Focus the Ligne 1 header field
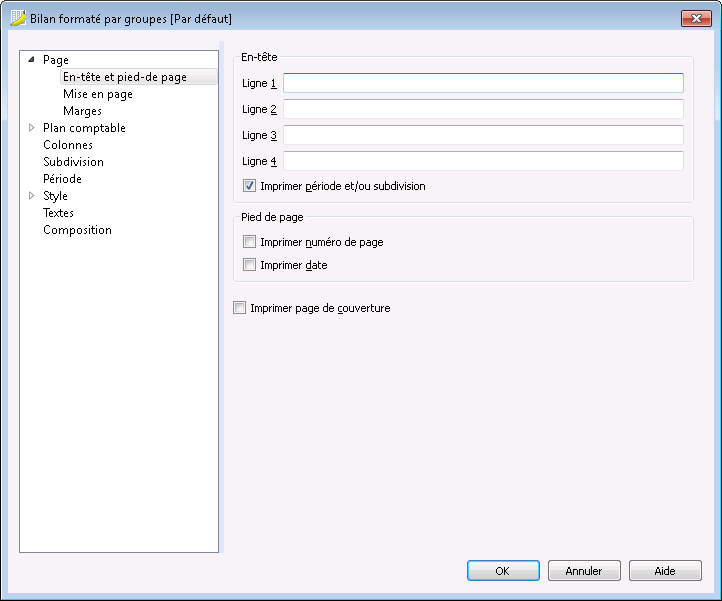Viewport: 722px width, 601px height. (x=483, y=83)
